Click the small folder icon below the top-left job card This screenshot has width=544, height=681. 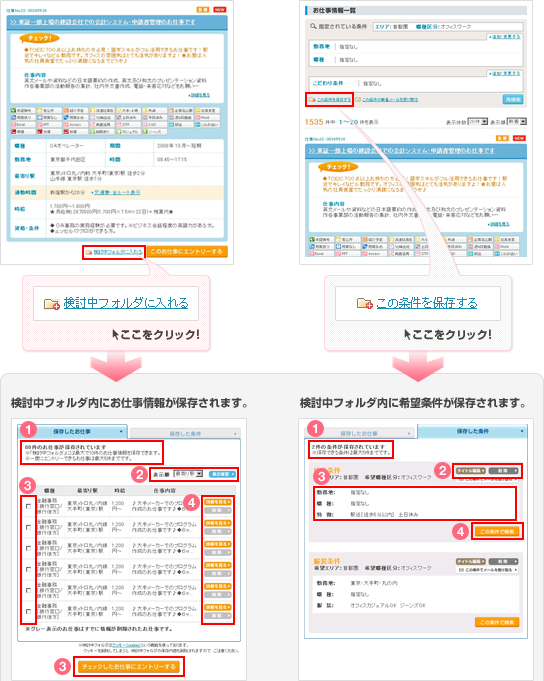(x=89, y=252)
